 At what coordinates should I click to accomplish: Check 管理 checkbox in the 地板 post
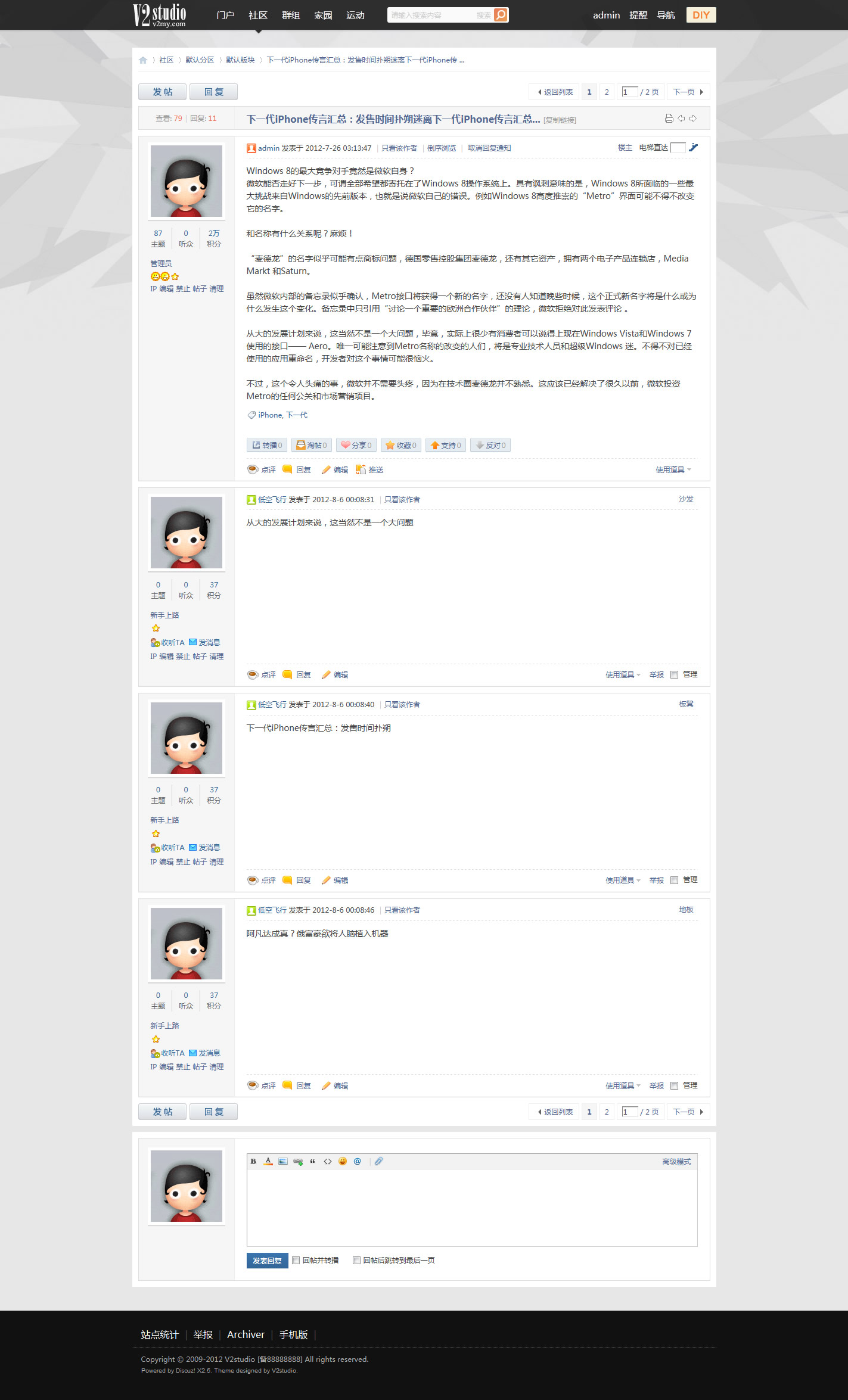coord(674,1085)
